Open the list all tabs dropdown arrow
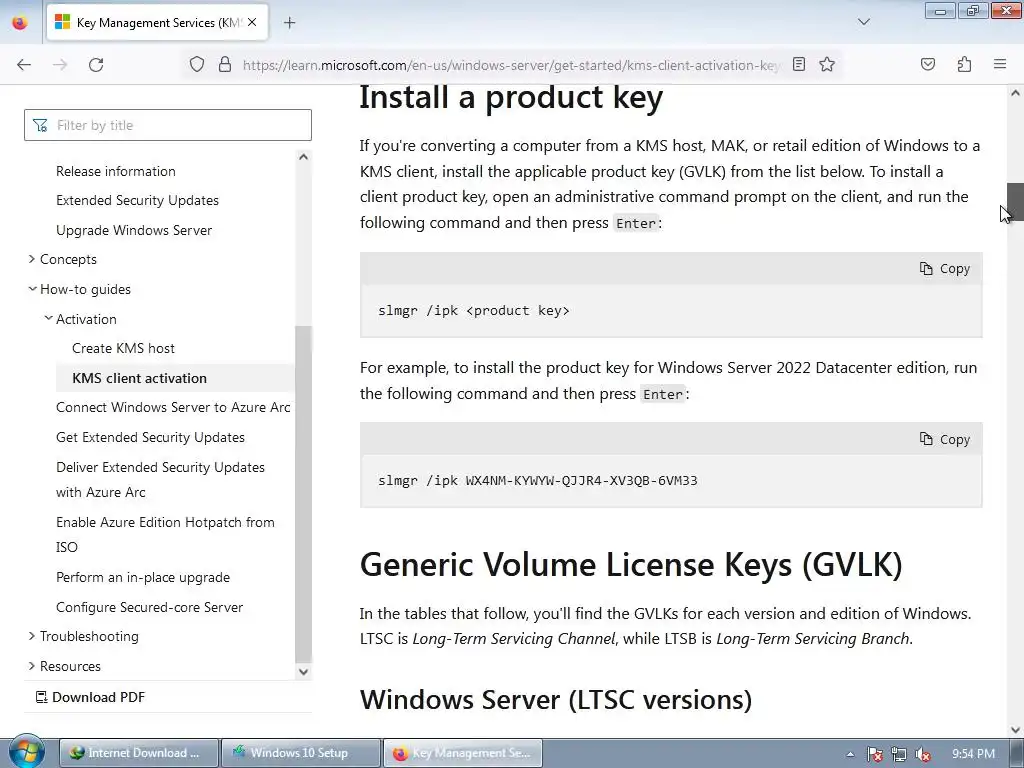The height and width of the screenshot is (768, 1024). point(863,22)
